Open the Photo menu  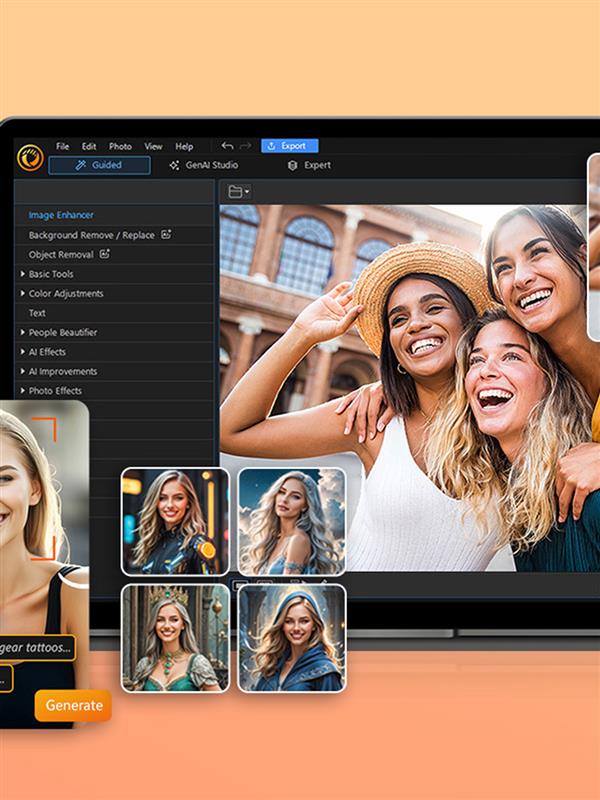click(x=120, y=146)
